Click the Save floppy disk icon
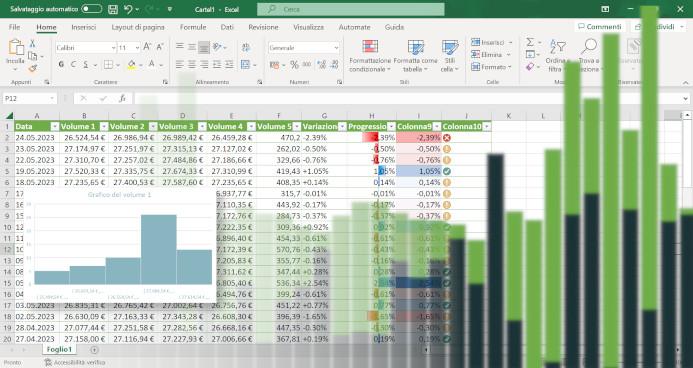The image size is (693, 368). coord(113,9)
